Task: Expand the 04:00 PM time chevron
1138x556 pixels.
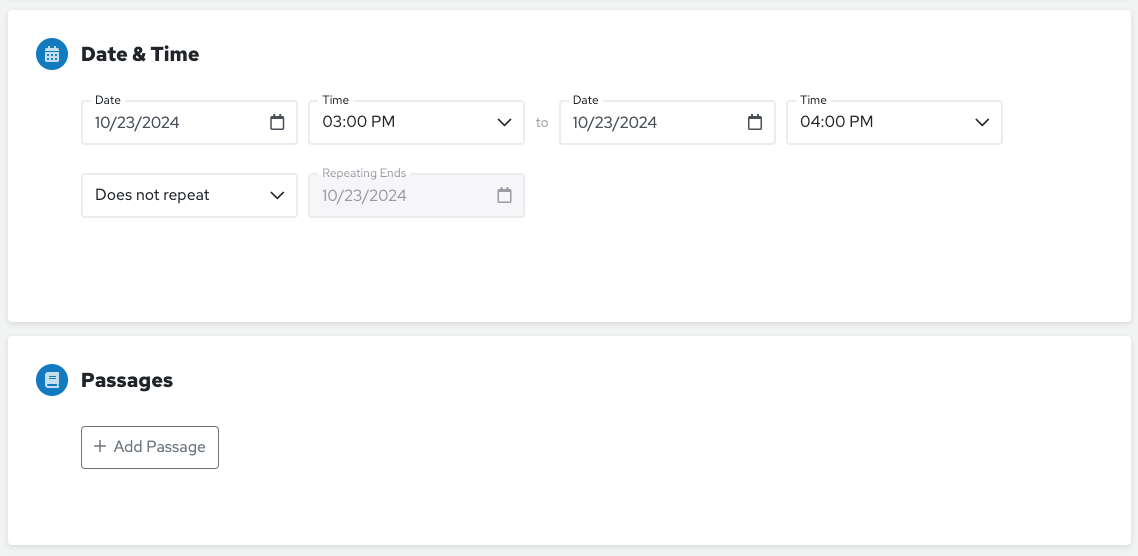Action: [x=982, y=122]
